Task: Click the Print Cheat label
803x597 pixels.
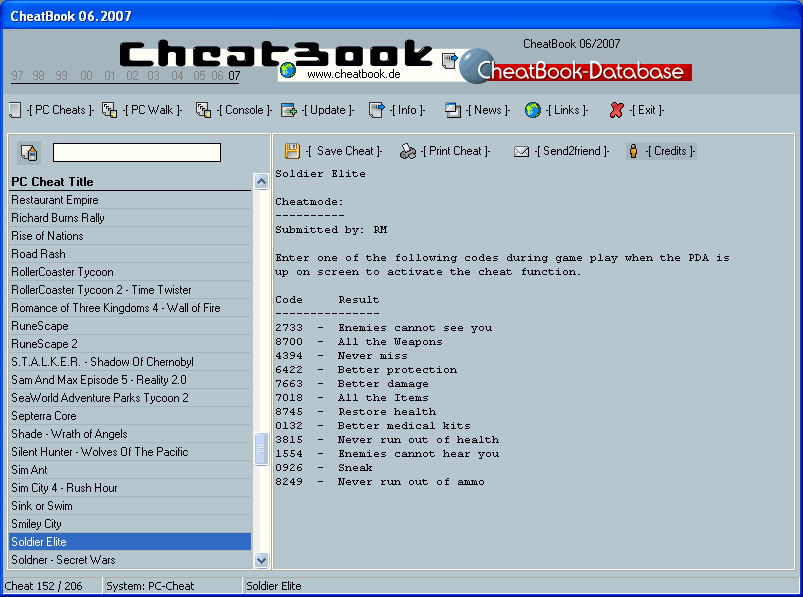Action: 455,151
